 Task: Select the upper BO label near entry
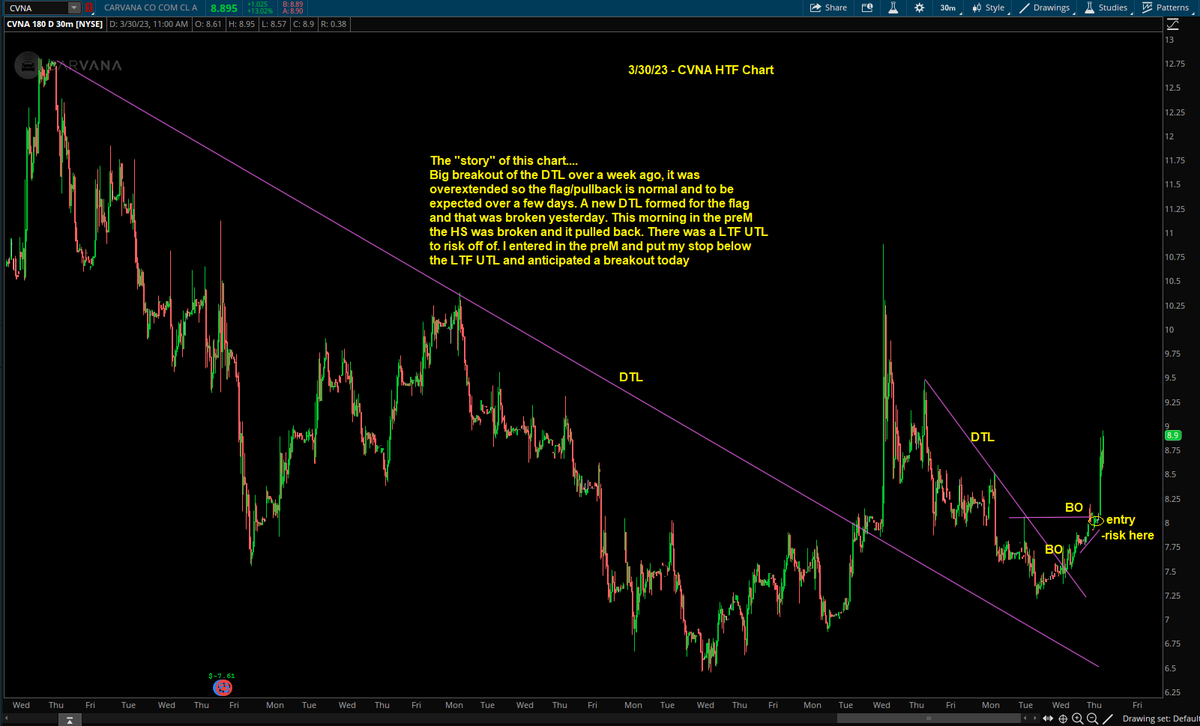pyautogui.click(x=1074, y=507)
